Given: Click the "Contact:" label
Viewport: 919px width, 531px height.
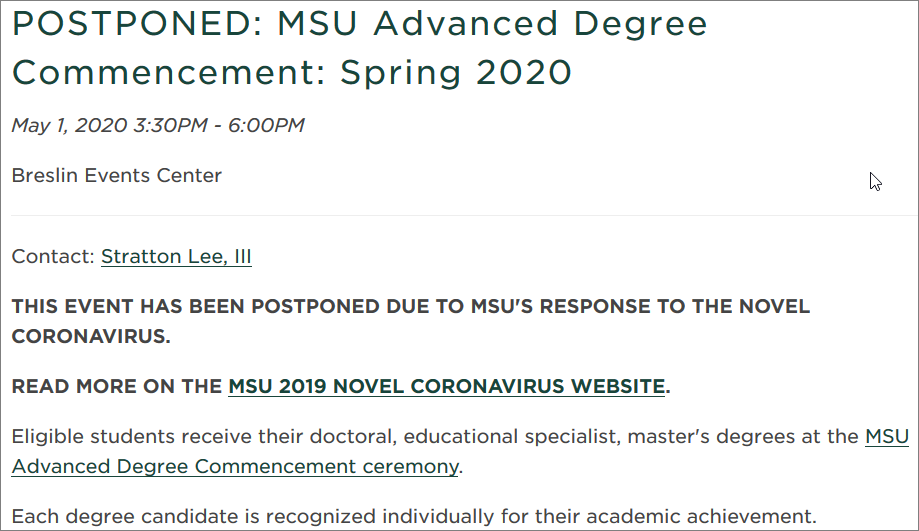Looking at the screenshot, I should (53, 257).
